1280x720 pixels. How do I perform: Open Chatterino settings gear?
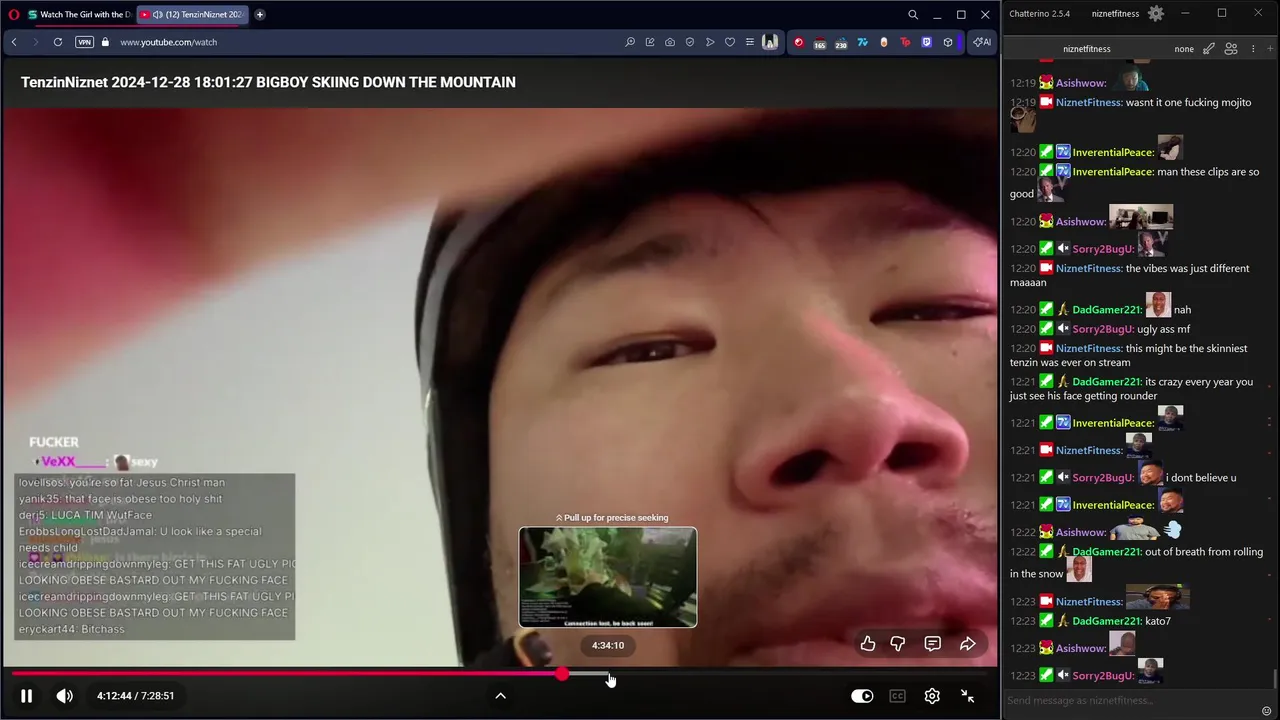(x=1156, y=14)
